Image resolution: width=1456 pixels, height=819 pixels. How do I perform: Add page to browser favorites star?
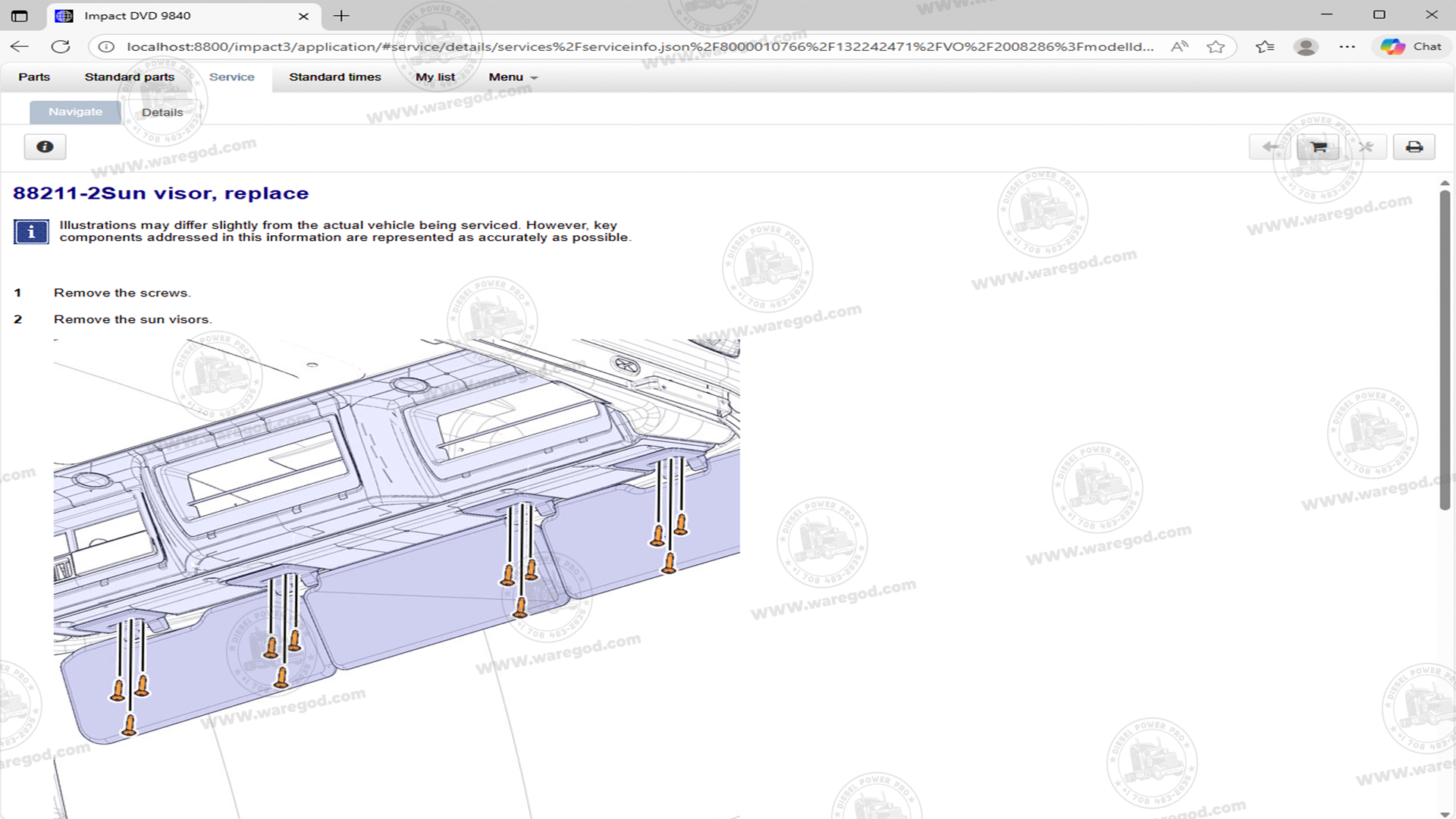pyautogui.click(x=1216, y=46)
